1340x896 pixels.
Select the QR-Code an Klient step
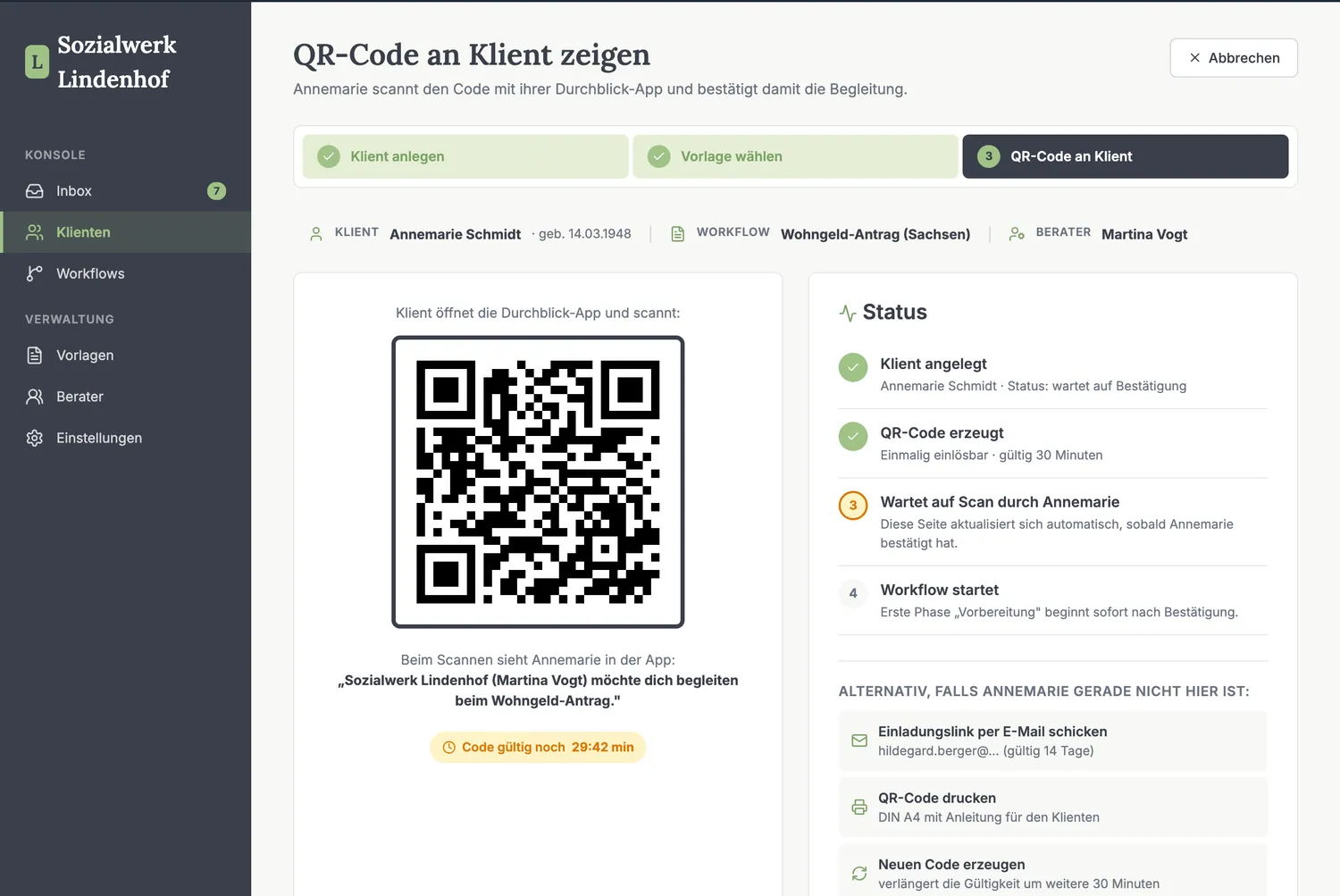pos(1126,156)
